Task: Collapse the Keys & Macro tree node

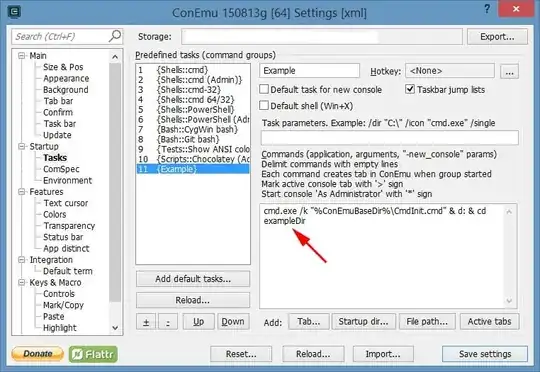Action: coord(22,282)
